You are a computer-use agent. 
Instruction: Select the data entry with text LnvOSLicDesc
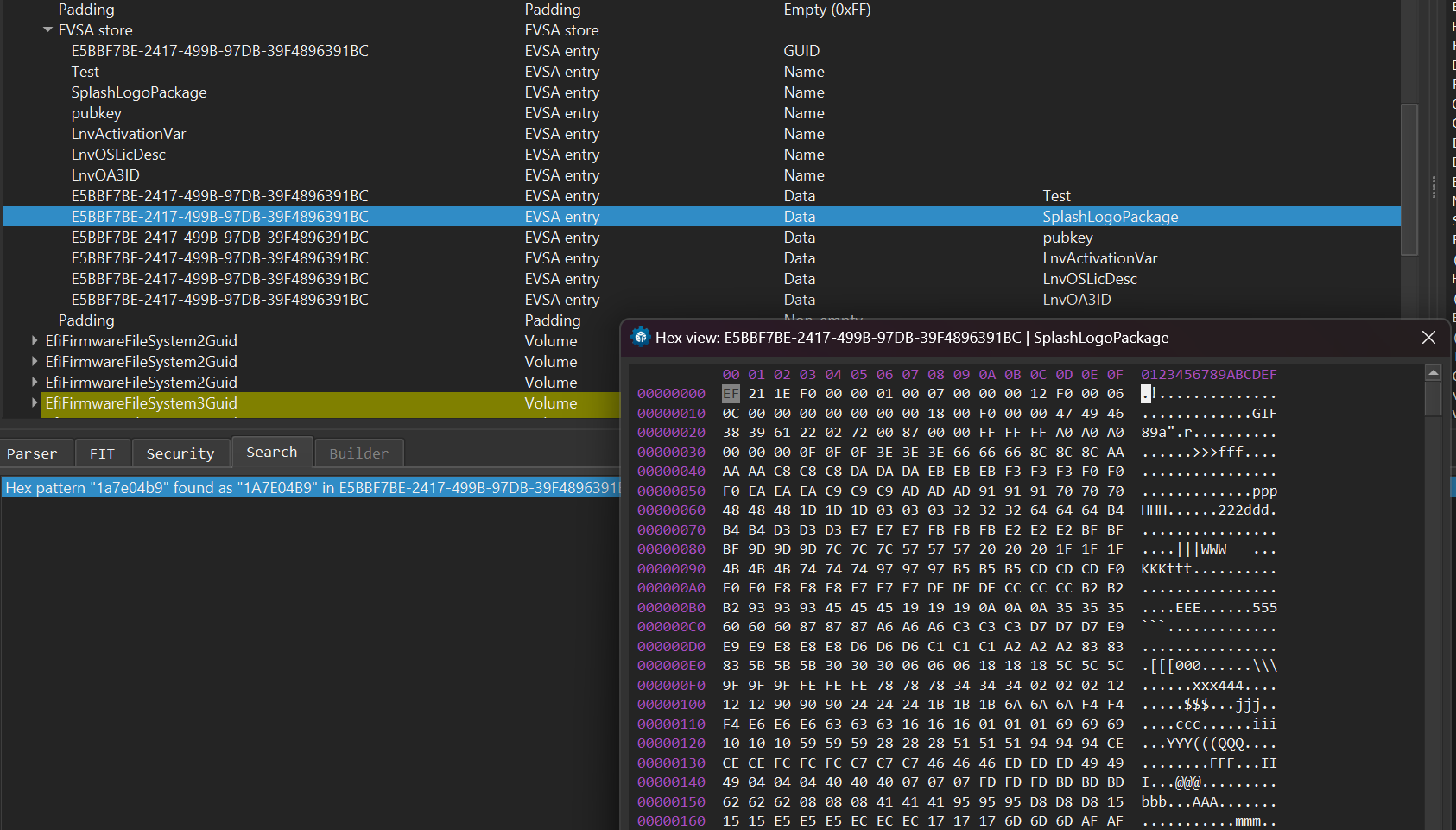coord(701,279)
